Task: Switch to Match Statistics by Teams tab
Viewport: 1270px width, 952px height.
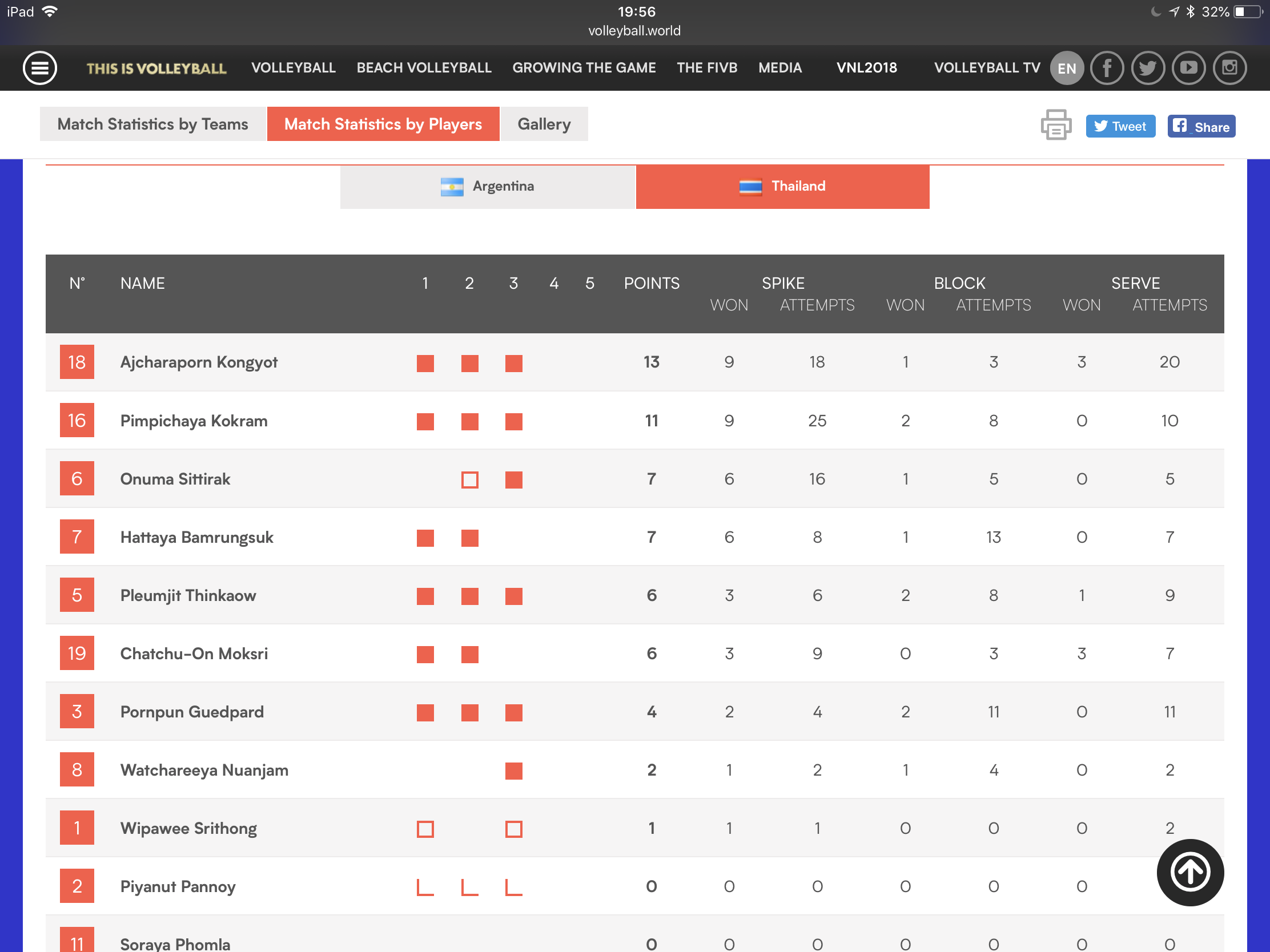Action: coord(152,124)
